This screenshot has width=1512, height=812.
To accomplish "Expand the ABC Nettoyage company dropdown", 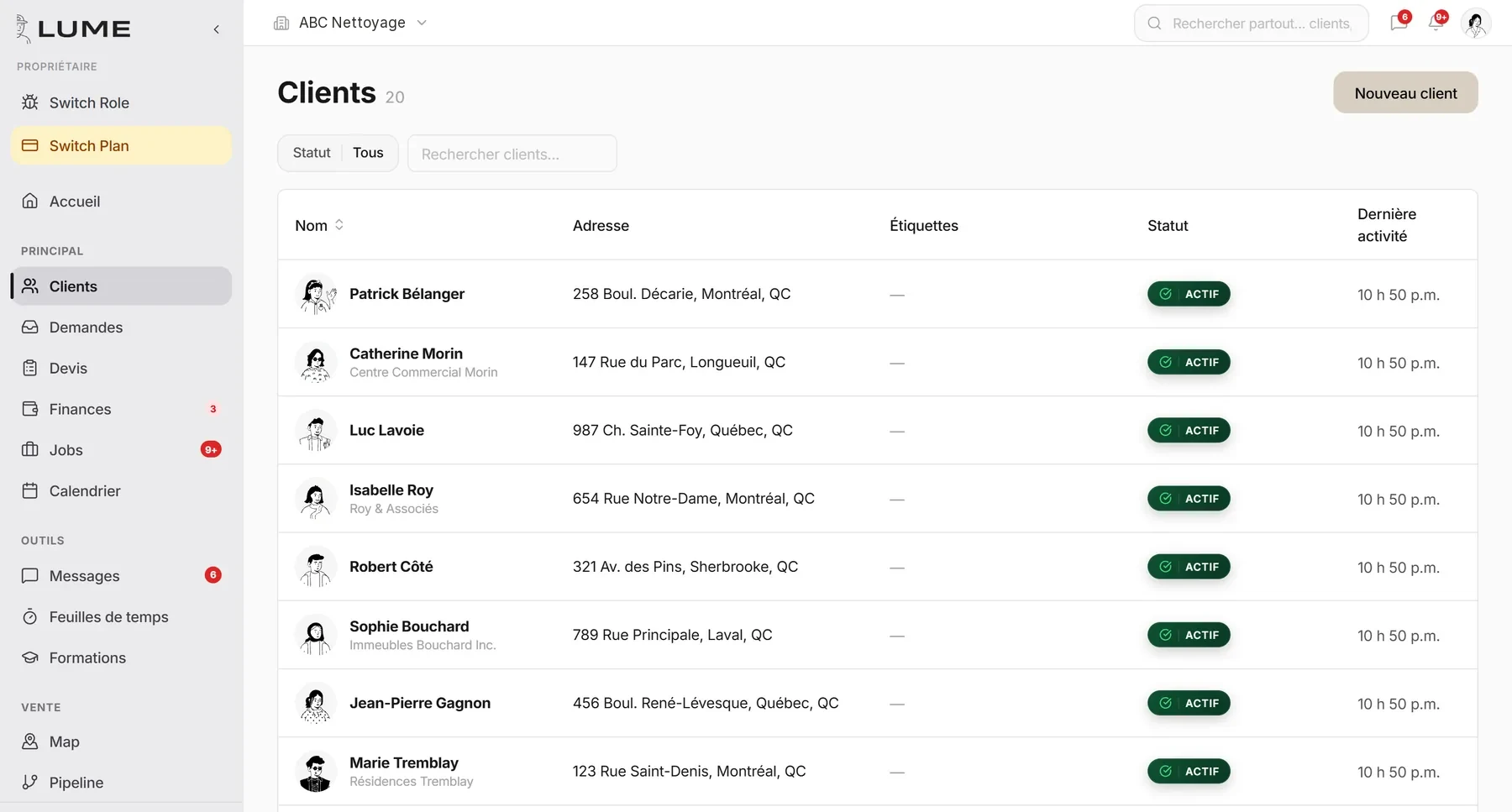I will coord(351,23).
